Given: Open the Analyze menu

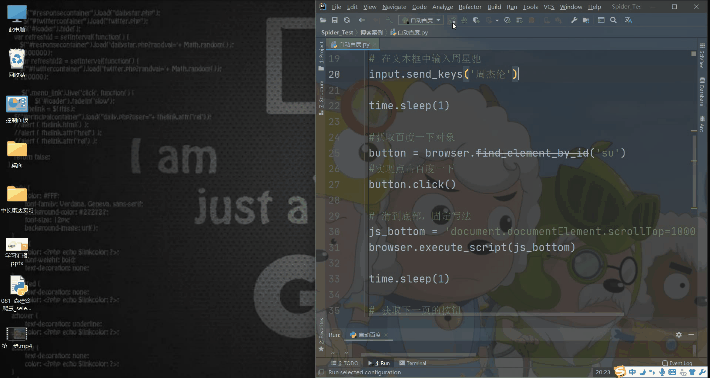Looking at the screenshot, I should (x=442, y=7).
